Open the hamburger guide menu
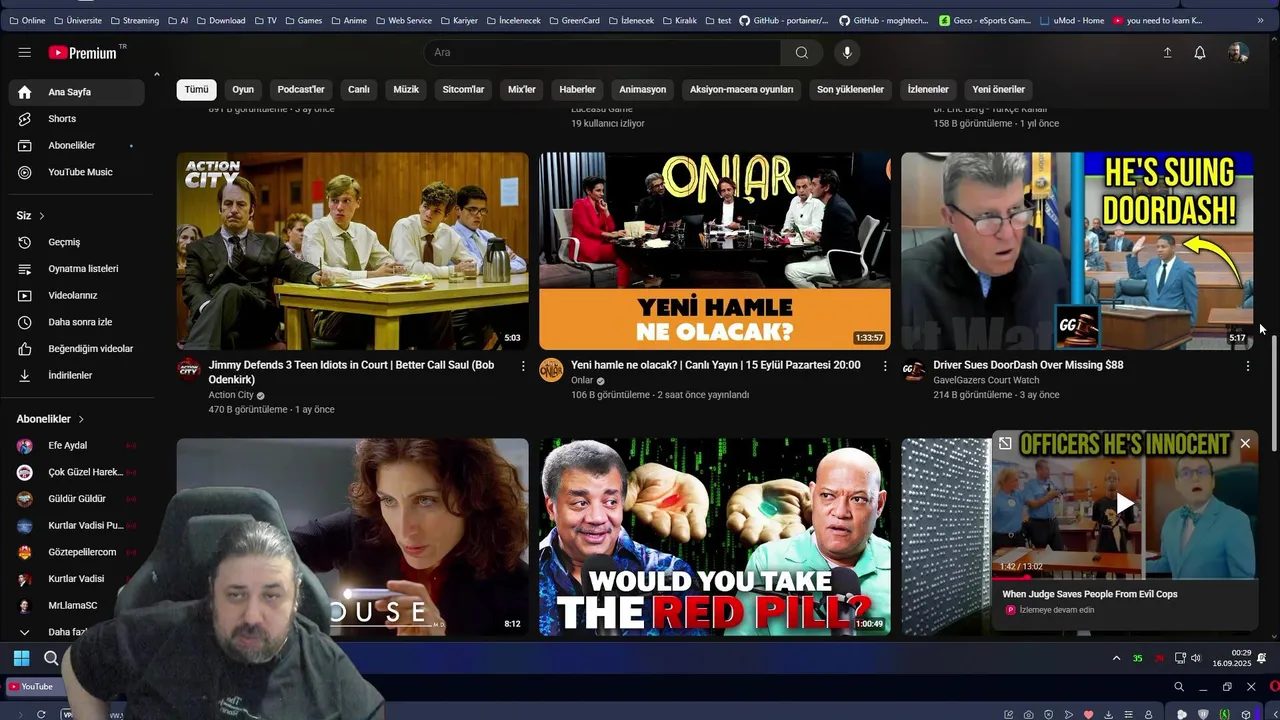The height and width of the screenshot is (720, 1280). coord(24,53)
